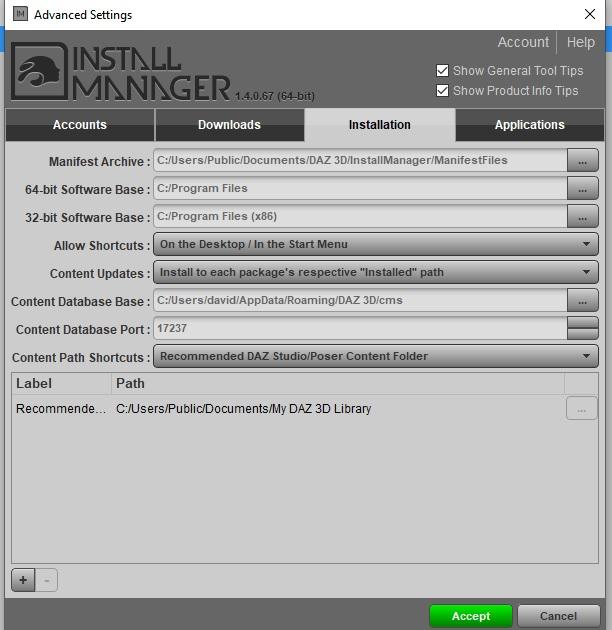
Task: Open the Allow Shortcuts dropdown
Action: (x=376, y=244)
